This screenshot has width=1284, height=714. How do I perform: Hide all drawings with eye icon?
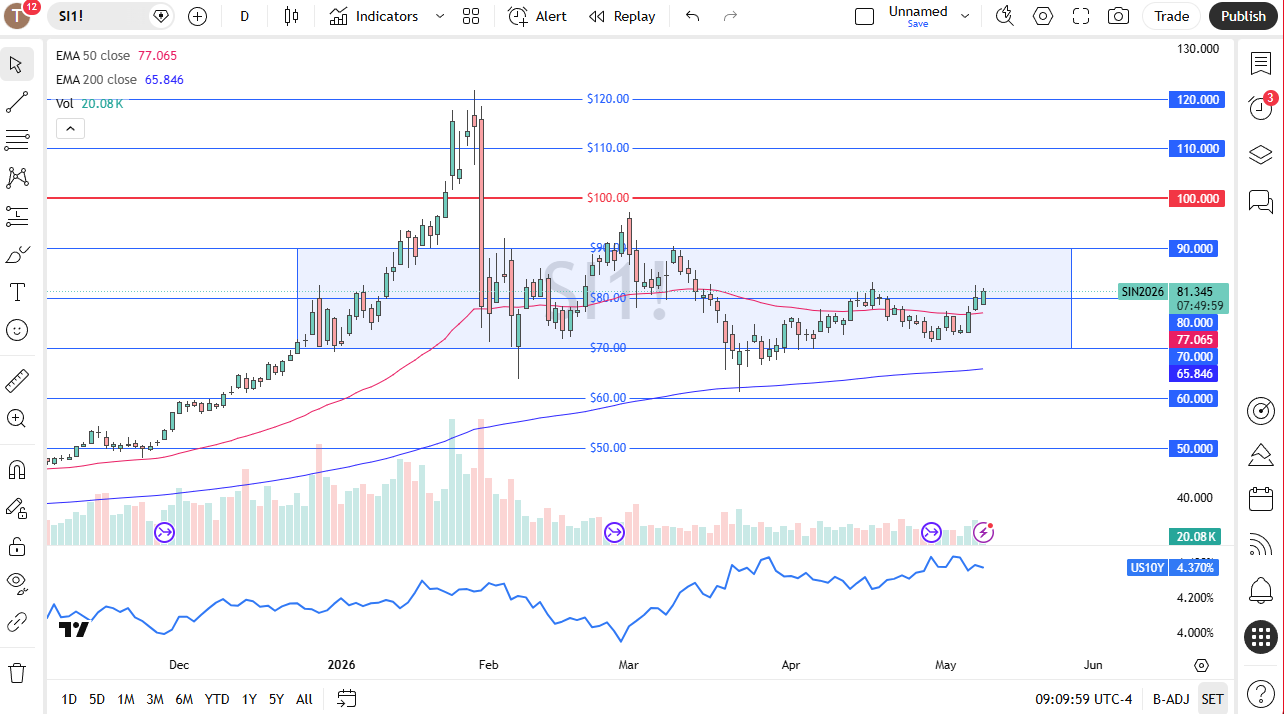click(x=16, y=584)
